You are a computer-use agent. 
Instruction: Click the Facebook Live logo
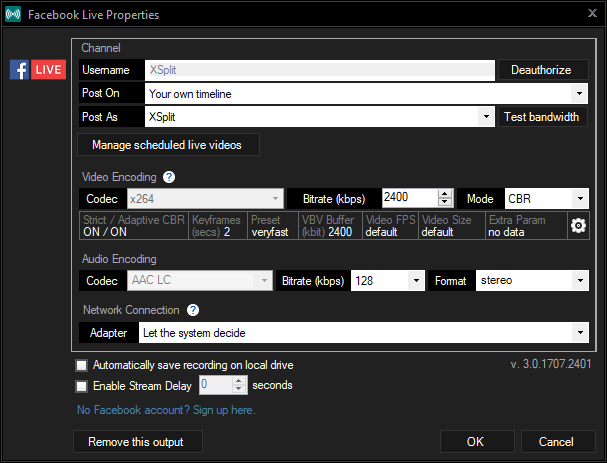pos(38,70)
